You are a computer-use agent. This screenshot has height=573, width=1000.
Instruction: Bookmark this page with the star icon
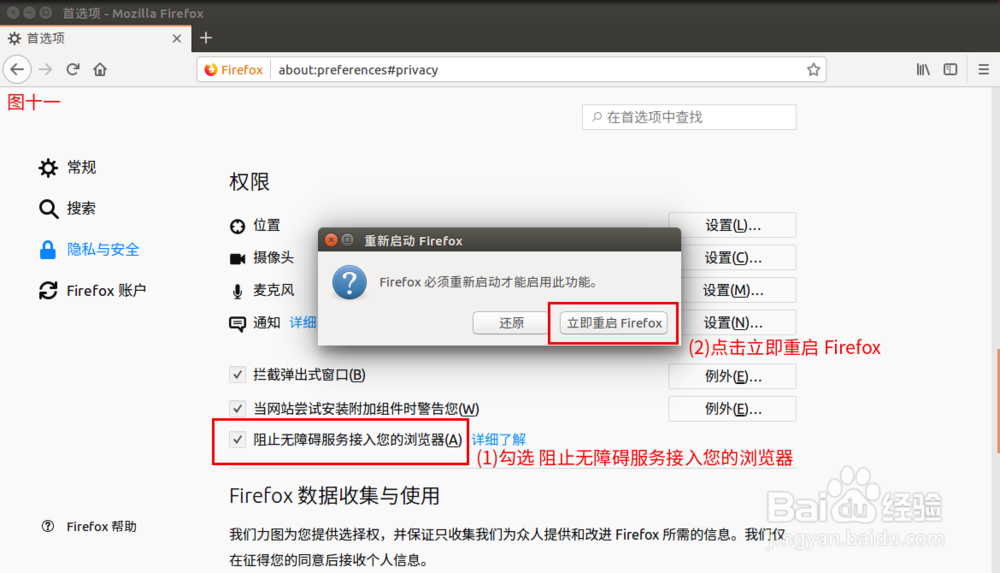click(813, 70)
